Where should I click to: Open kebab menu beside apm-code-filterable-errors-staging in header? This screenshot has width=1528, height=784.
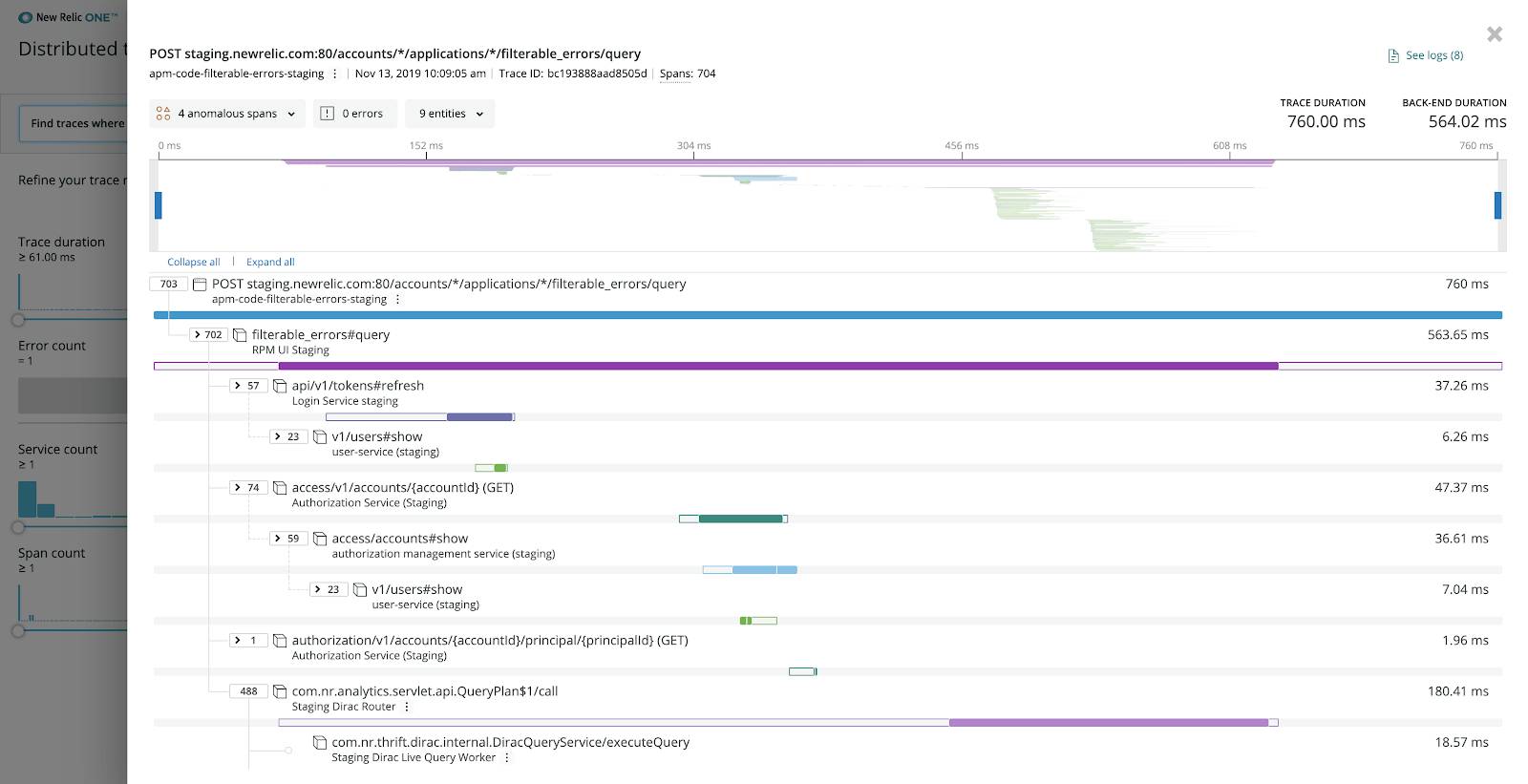pyautogui.click(x=334, y=74)
